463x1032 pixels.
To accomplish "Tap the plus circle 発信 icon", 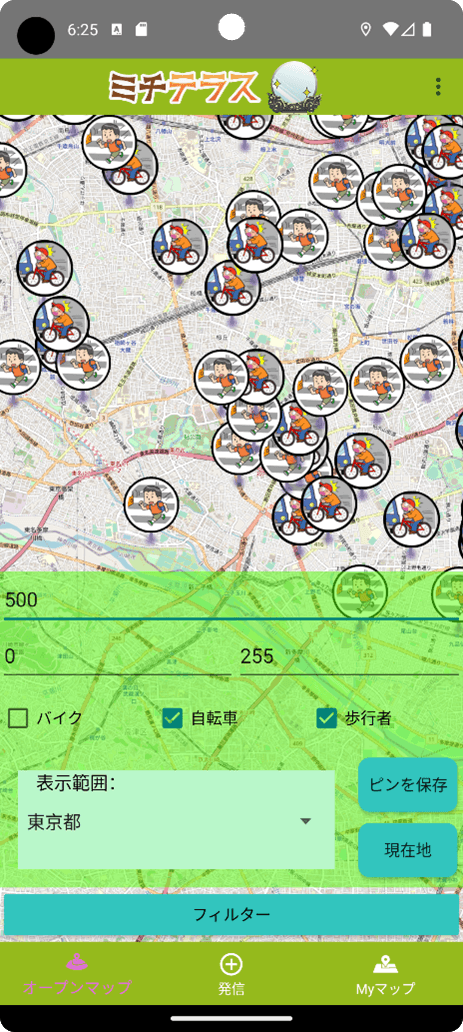I will [231, 964].
